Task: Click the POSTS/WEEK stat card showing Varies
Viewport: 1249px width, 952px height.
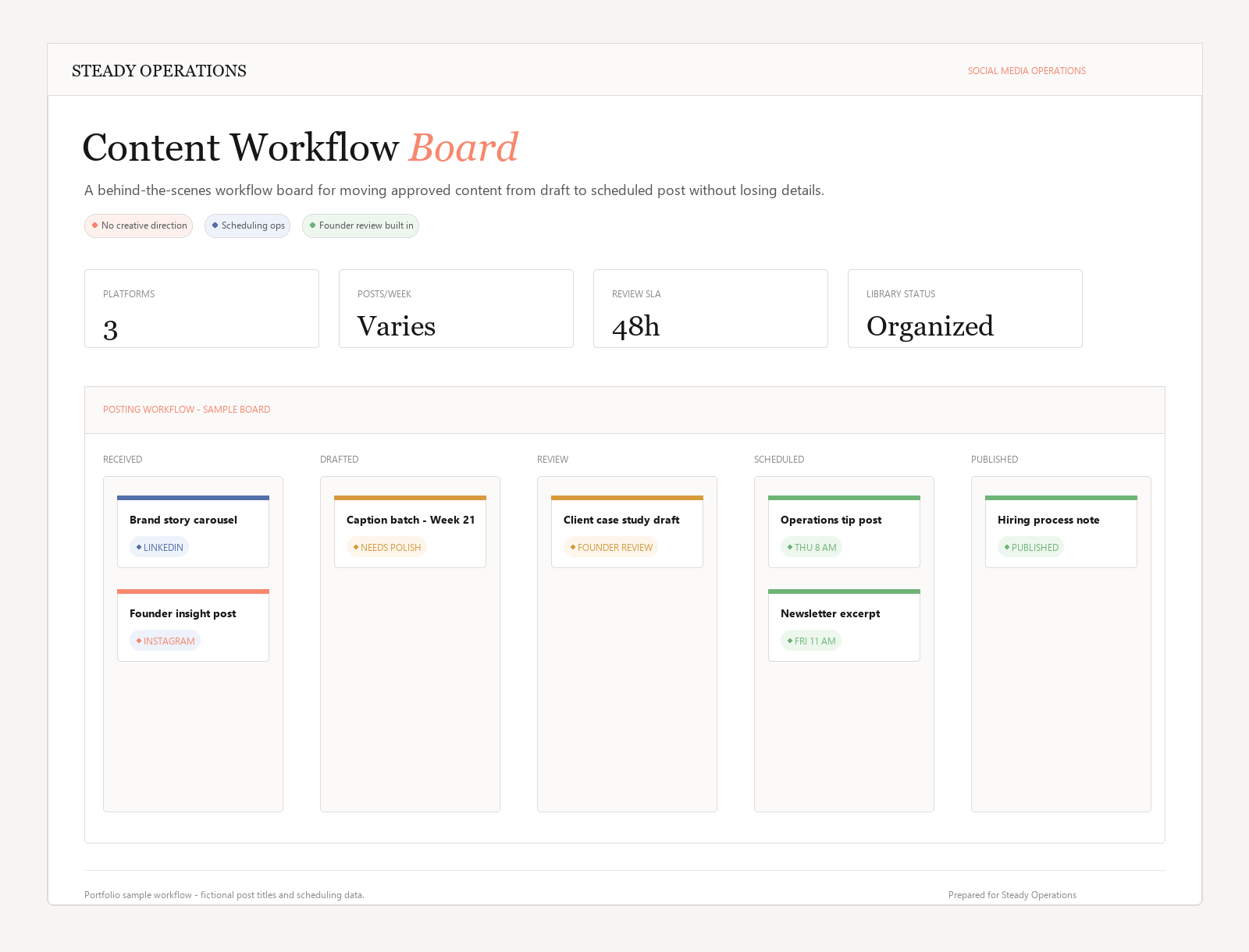Action: coord(456,308)
